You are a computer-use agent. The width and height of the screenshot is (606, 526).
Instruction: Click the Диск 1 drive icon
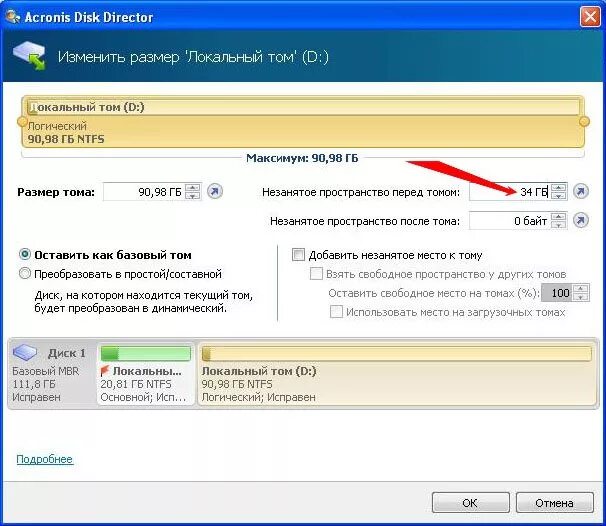[25, 352]
